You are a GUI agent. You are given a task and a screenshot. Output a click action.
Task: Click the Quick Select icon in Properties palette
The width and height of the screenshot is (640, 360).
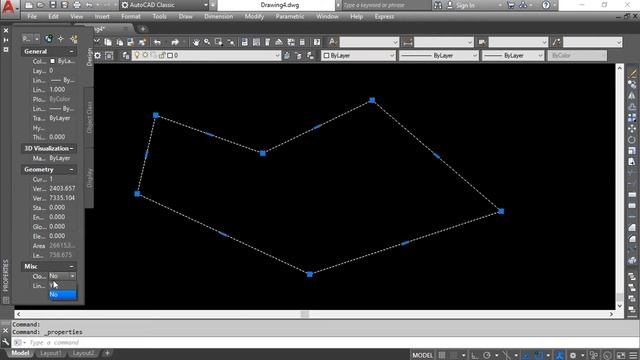click(x=74, y=39)
